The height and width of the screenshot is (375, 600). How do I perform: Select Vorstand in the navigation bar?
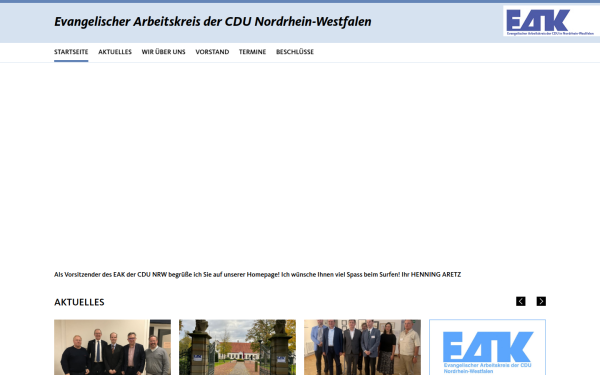(212, 52)
